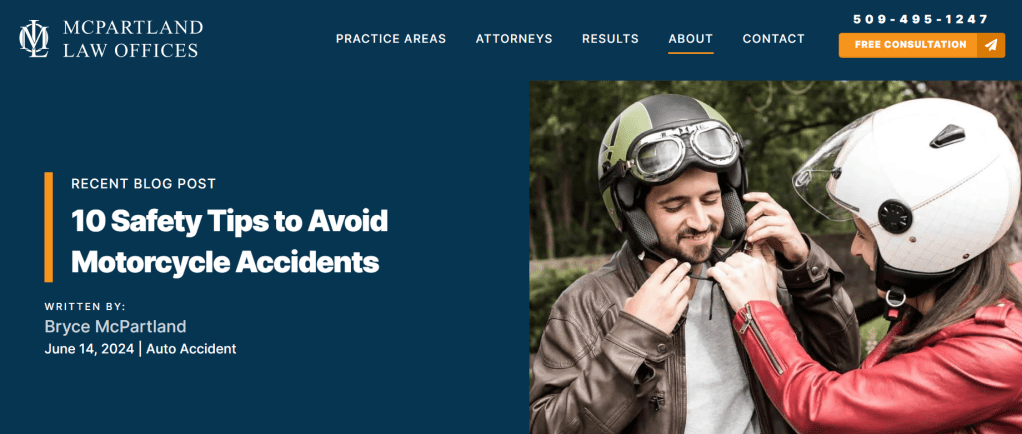The height and width of the screenshot is (434, 1022).
Task: Click the McPartland Law Offices wordmark
Action: pyautogui.click(x=133, y=38)
